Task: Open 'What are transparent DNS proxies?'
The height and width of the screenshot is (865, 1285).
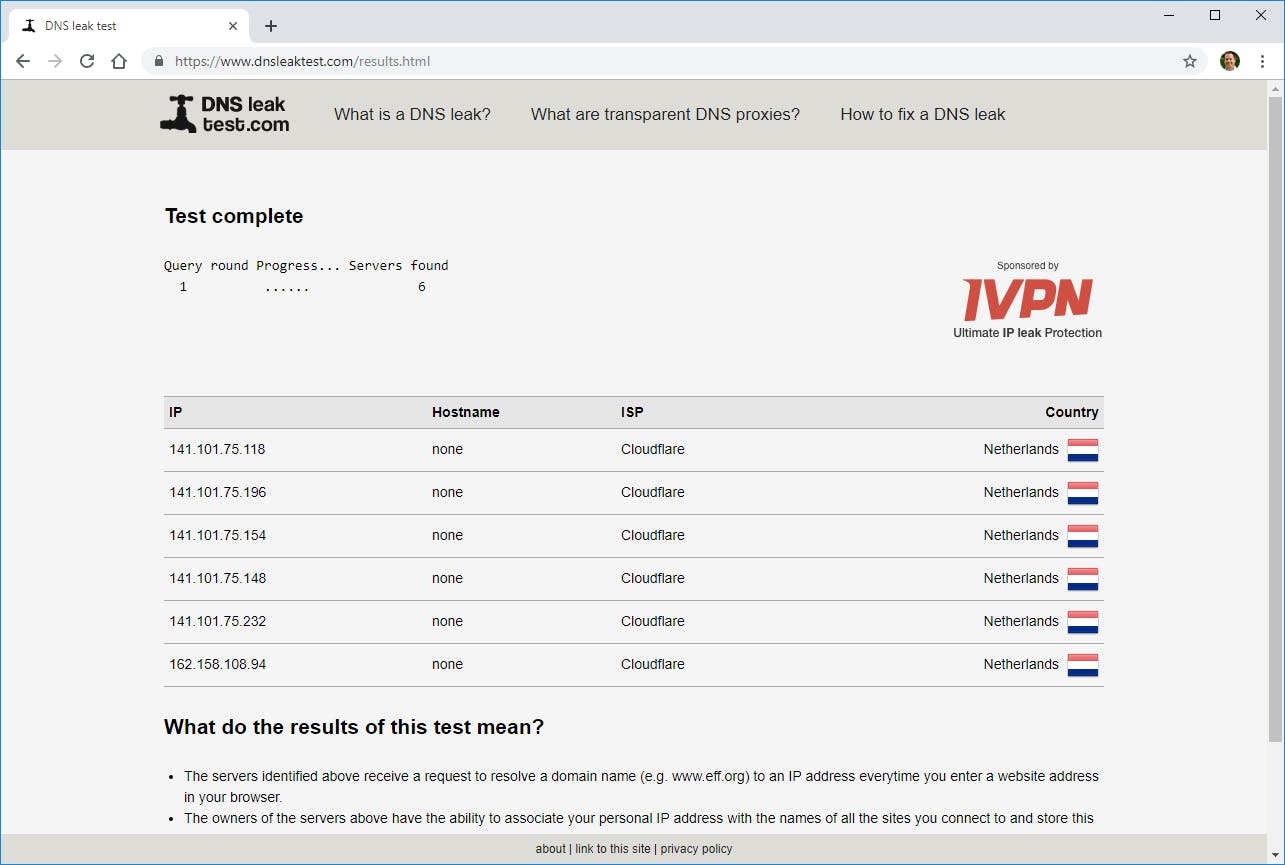Action: pos(665,114)
